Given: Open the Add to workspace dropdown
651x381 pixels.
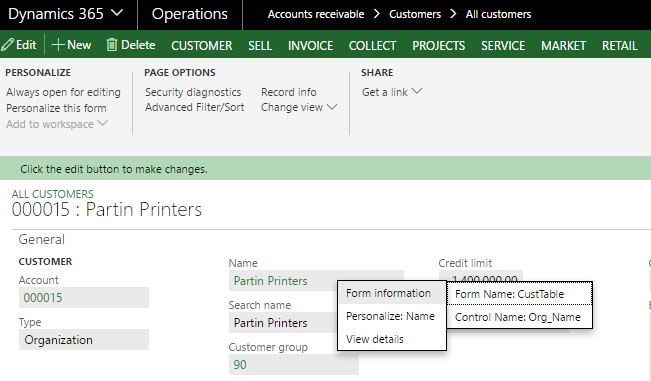Looking at the screenshot, I should coord(103,123).
